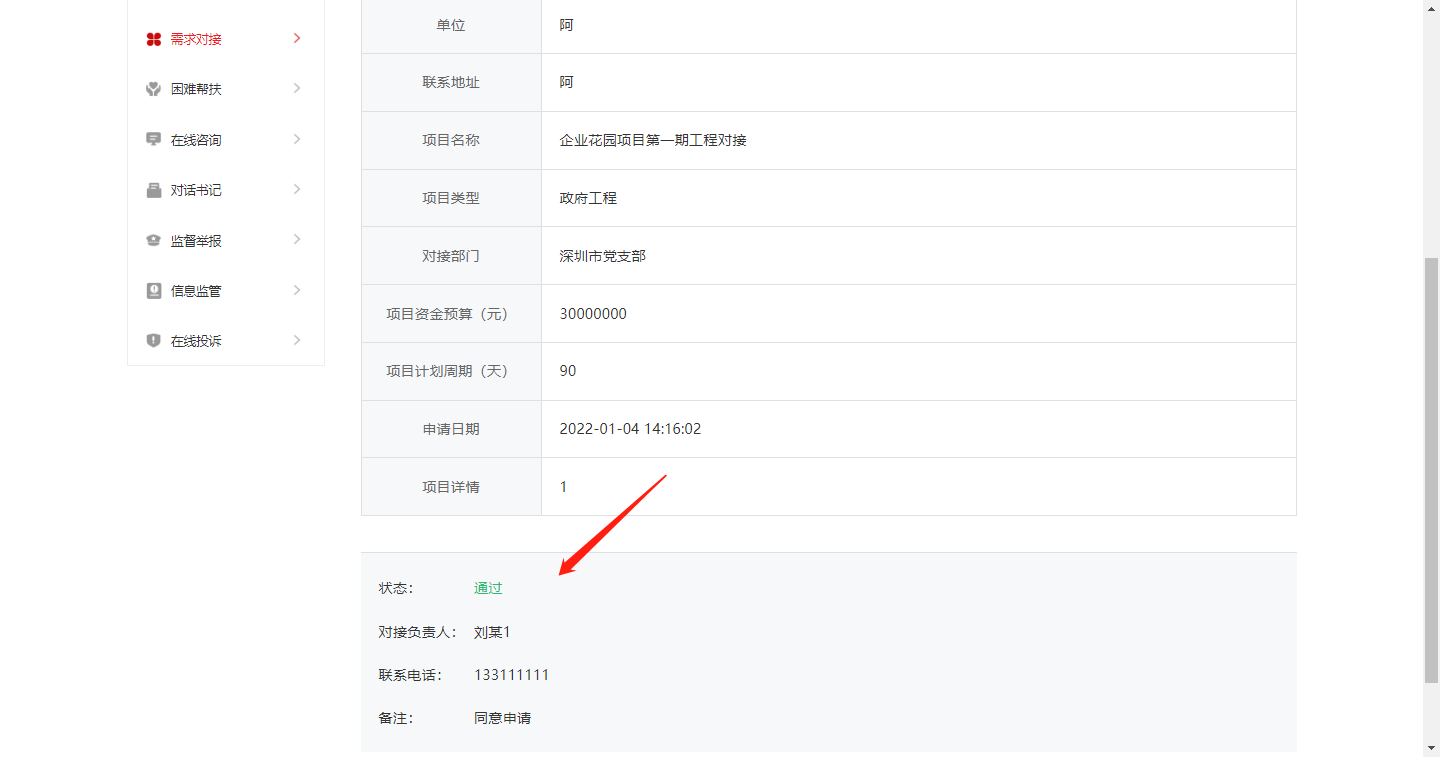Click the scrollbar down arrow
Viewport: 1440px width, 757px height.
1431,748
